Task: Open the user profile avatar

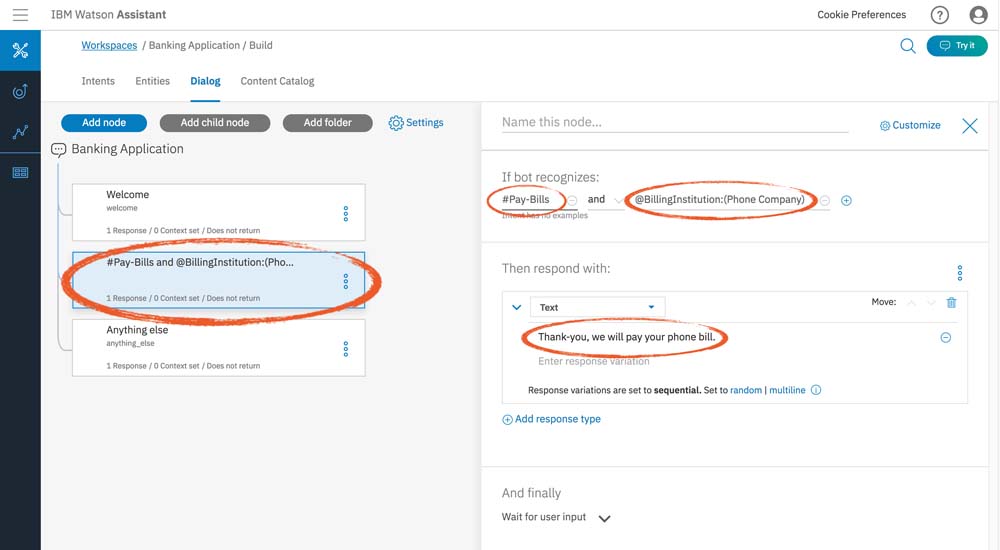Action: (x=978, y=15)
